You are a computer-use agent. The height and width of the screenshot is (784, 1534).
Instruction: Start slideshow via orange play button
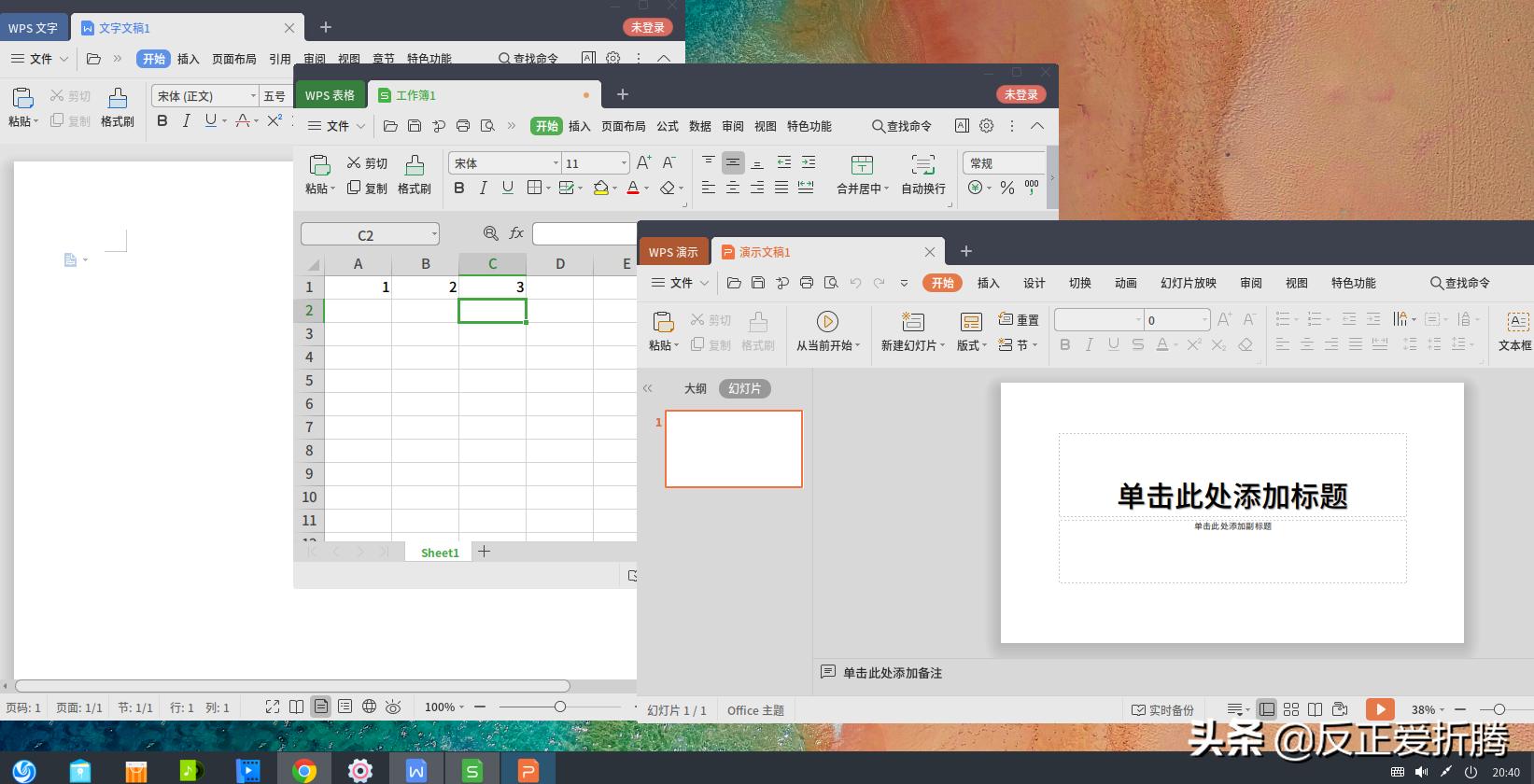point(1380,709)
